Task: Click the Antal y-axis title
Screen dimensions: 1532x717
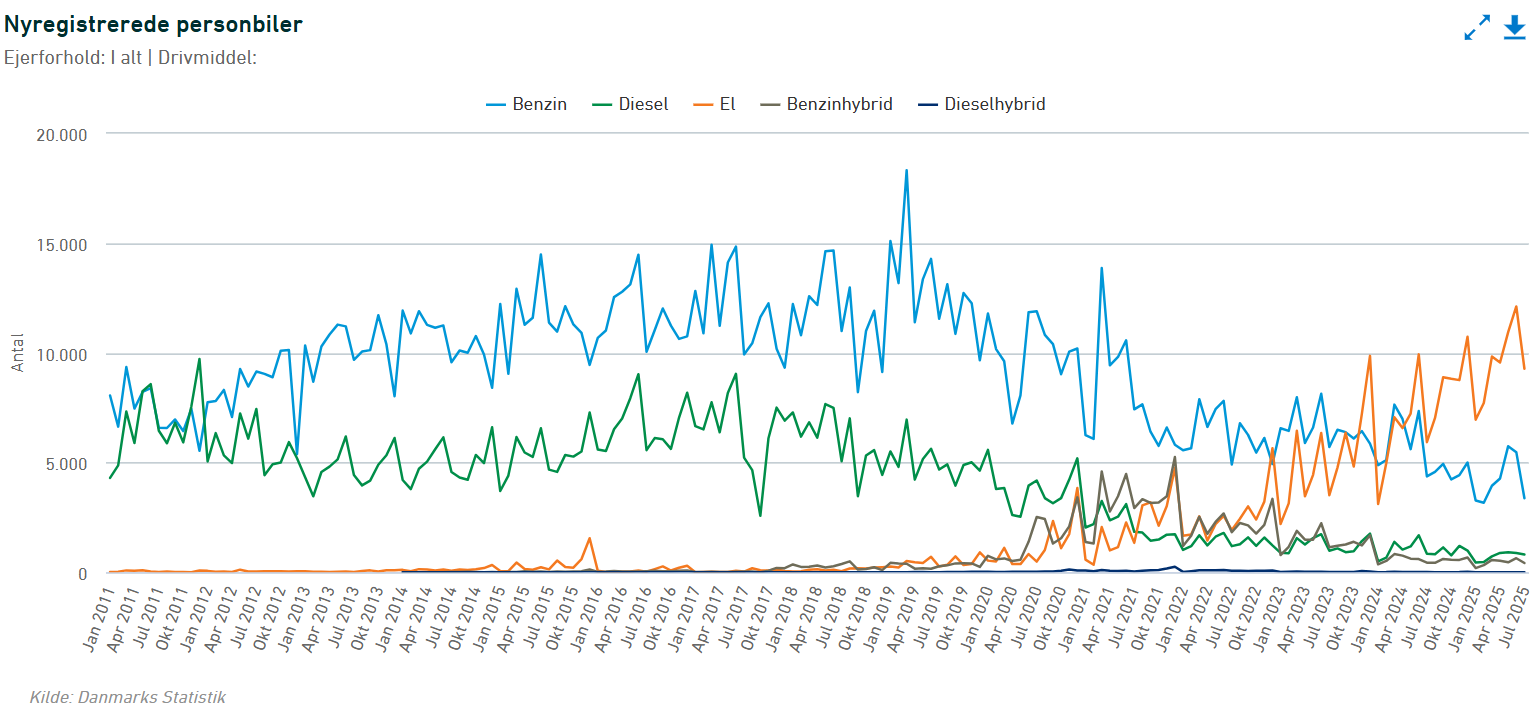Action: click(x=17, y=353)
